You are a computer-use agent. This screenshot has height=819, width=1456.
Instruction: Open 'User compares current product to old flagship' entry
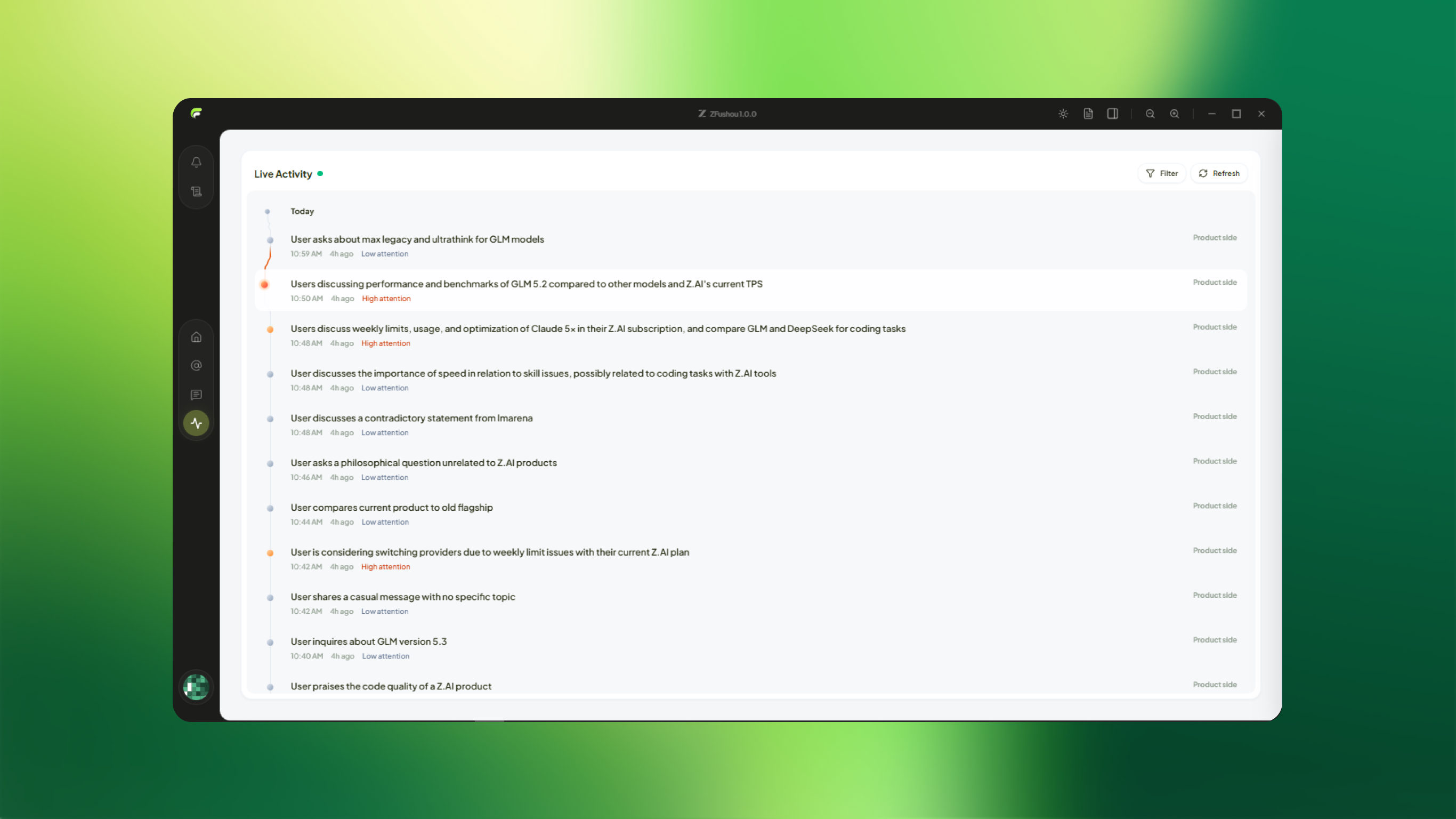click(750, 514)
